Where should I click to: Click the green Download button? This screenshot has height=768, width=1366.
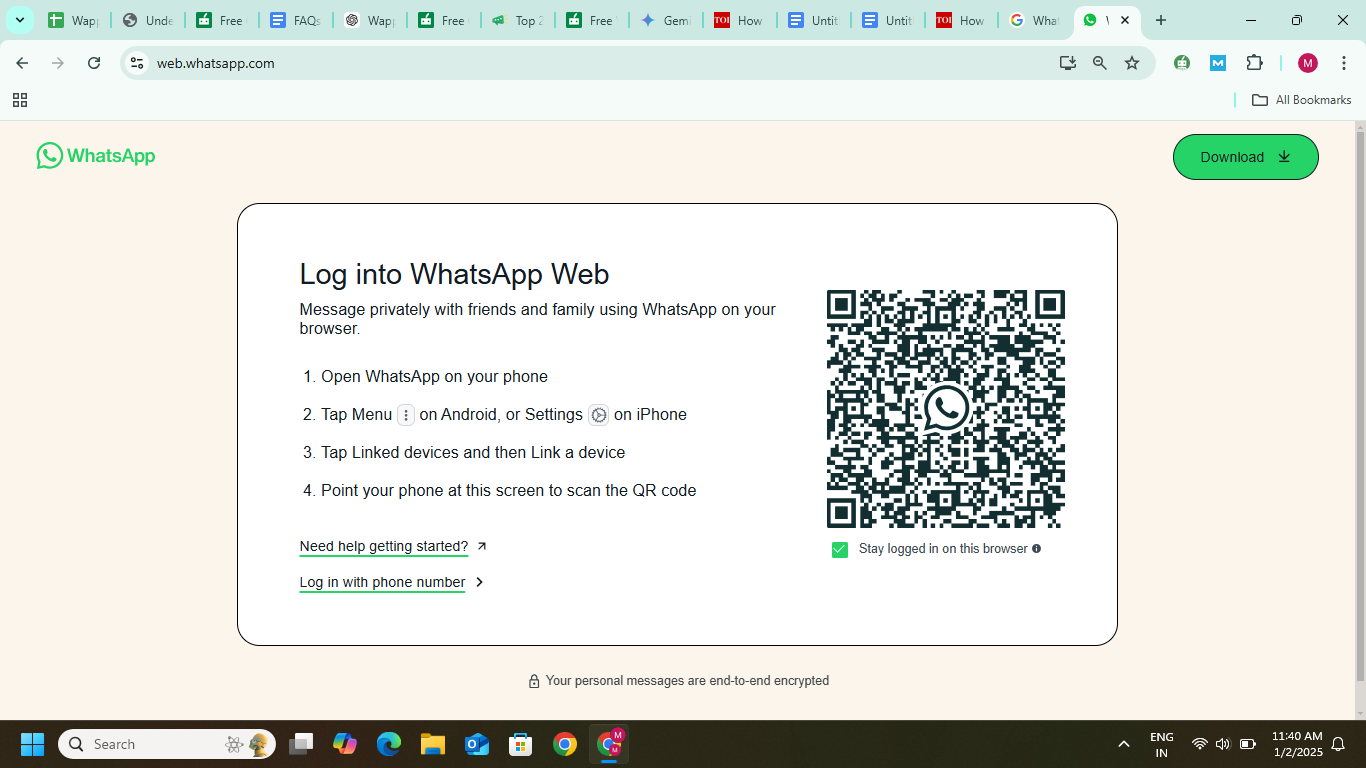pos(1245,157)
